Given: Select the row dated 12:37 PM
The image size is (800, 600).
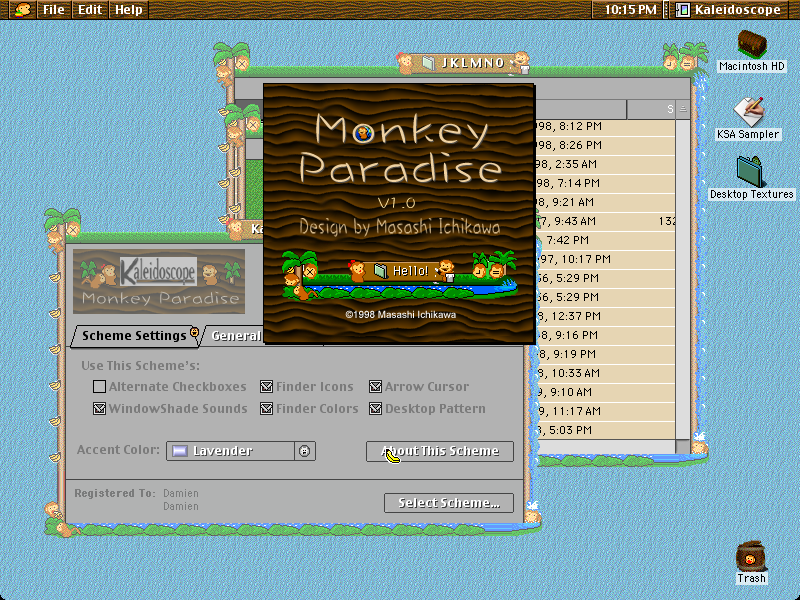Looking at the screenshot, I should click(605, 316).
